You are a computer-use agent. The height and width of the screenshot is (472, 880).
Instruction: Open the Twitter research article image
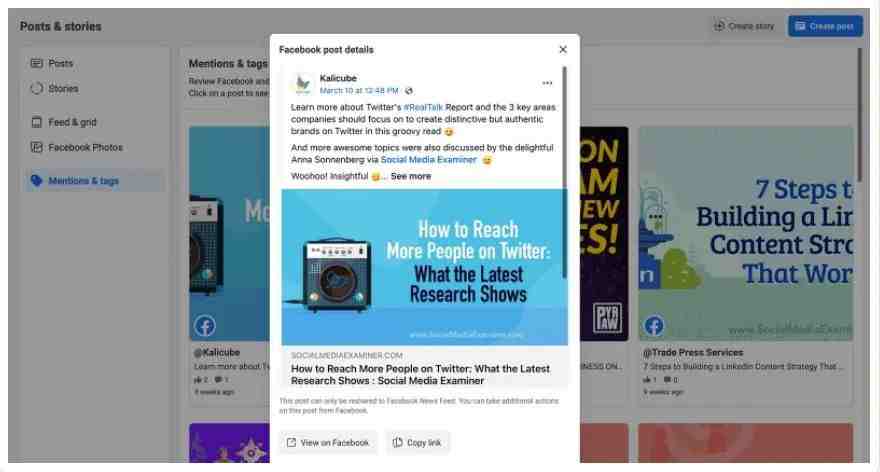pyautogui.click(x=424, y=267)
